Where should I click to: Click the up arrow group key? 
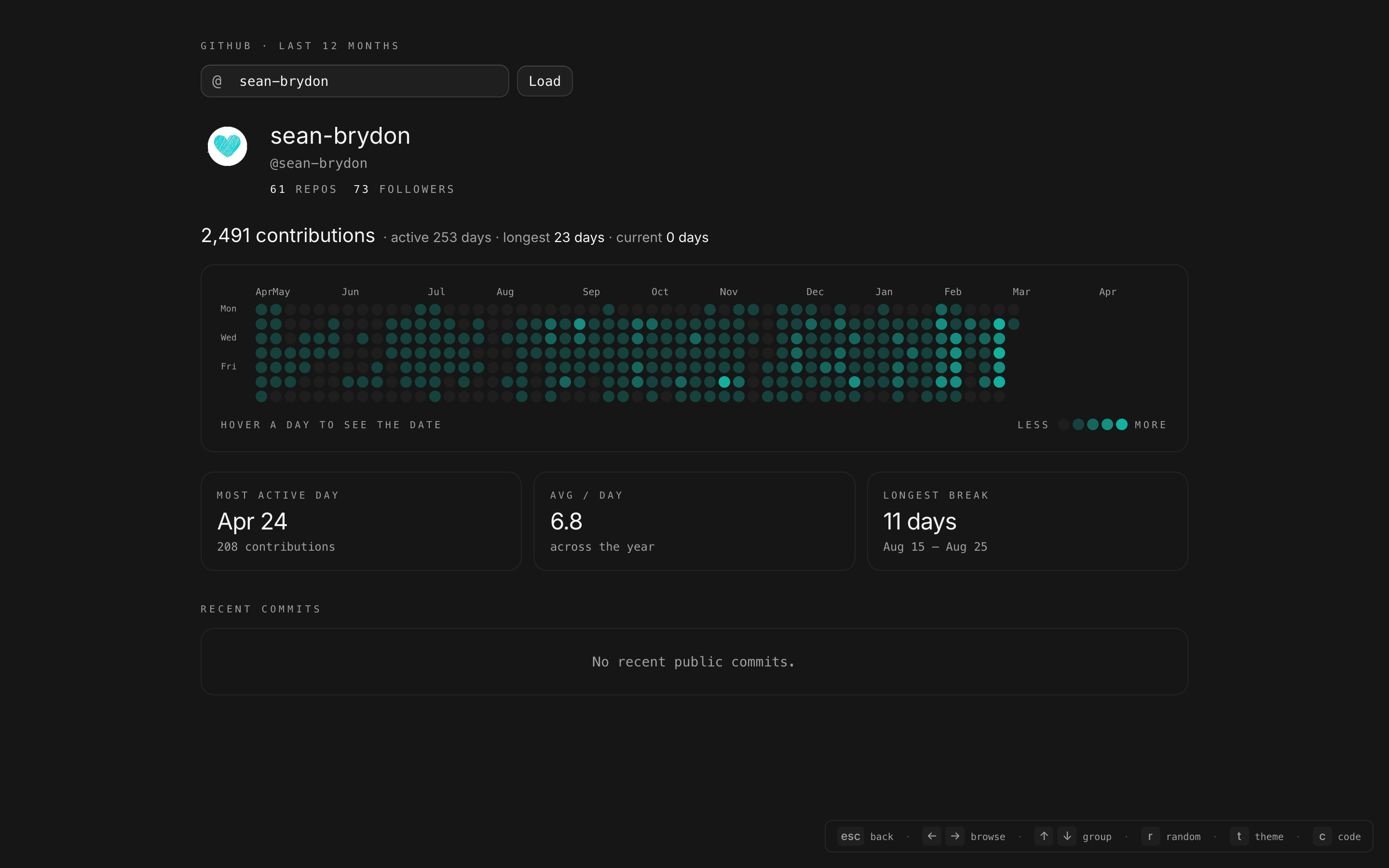1044,837
